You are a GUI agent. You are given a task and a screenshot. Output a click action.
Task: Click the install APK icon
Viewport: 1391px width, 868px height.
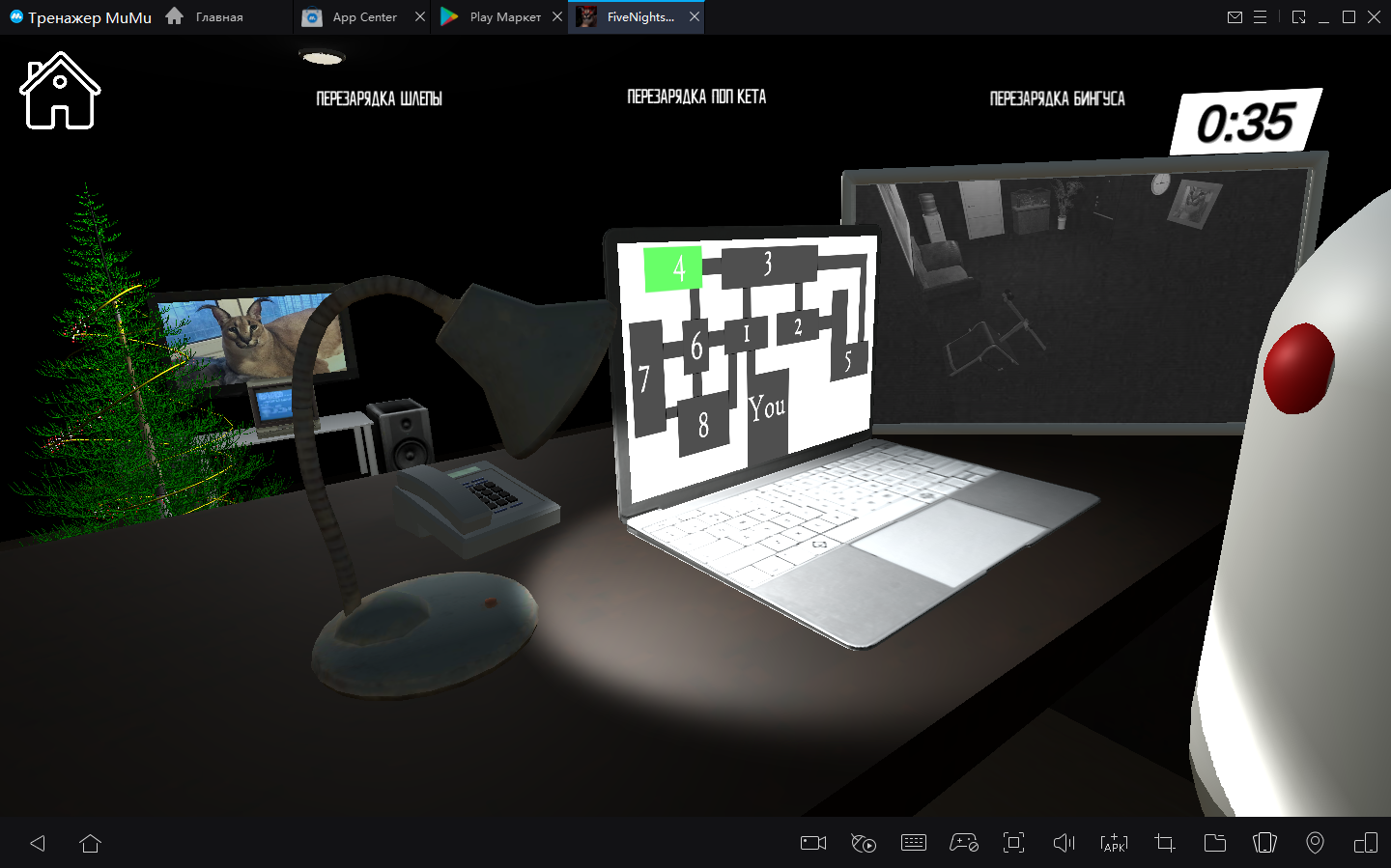coord(1114,843)
